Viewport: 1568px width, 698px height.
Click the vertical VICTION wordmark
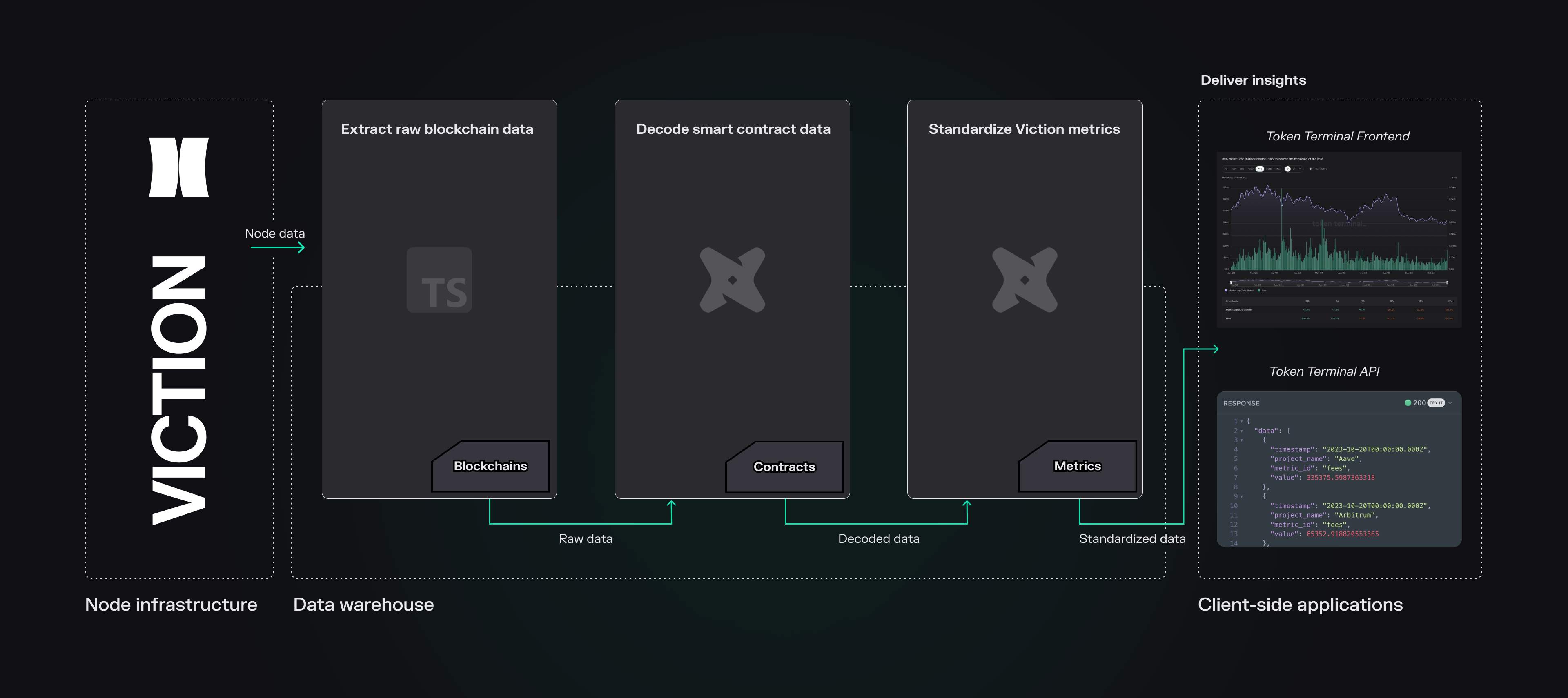178,389
